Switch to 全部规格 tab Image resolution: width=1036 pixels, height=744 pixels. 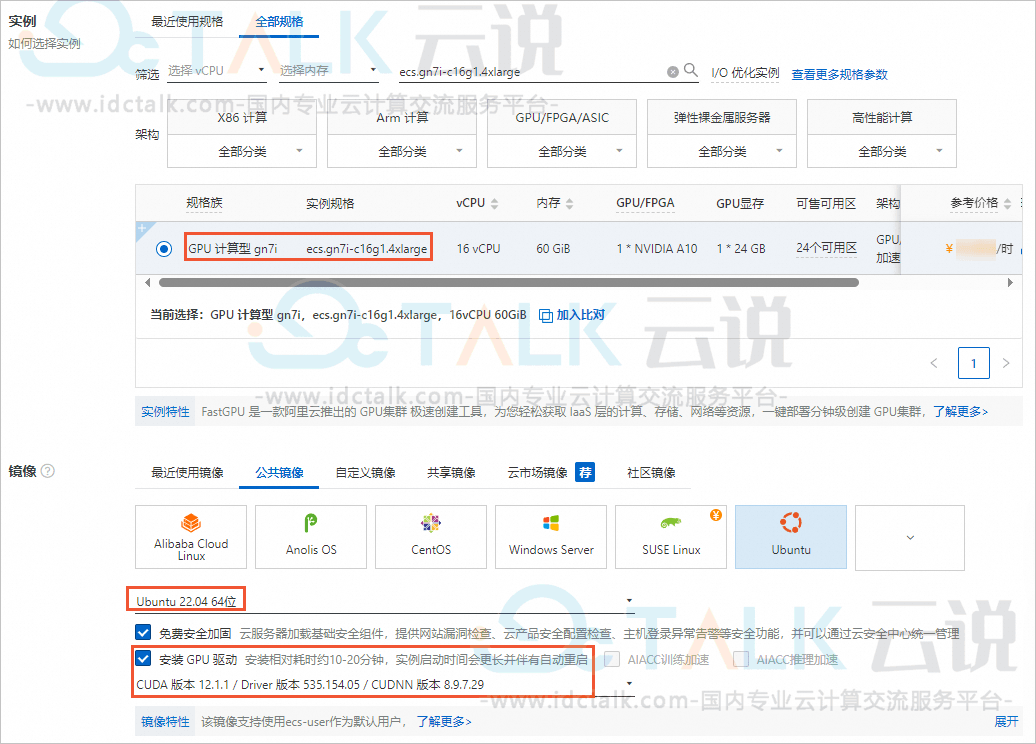(x=279, y=21)
